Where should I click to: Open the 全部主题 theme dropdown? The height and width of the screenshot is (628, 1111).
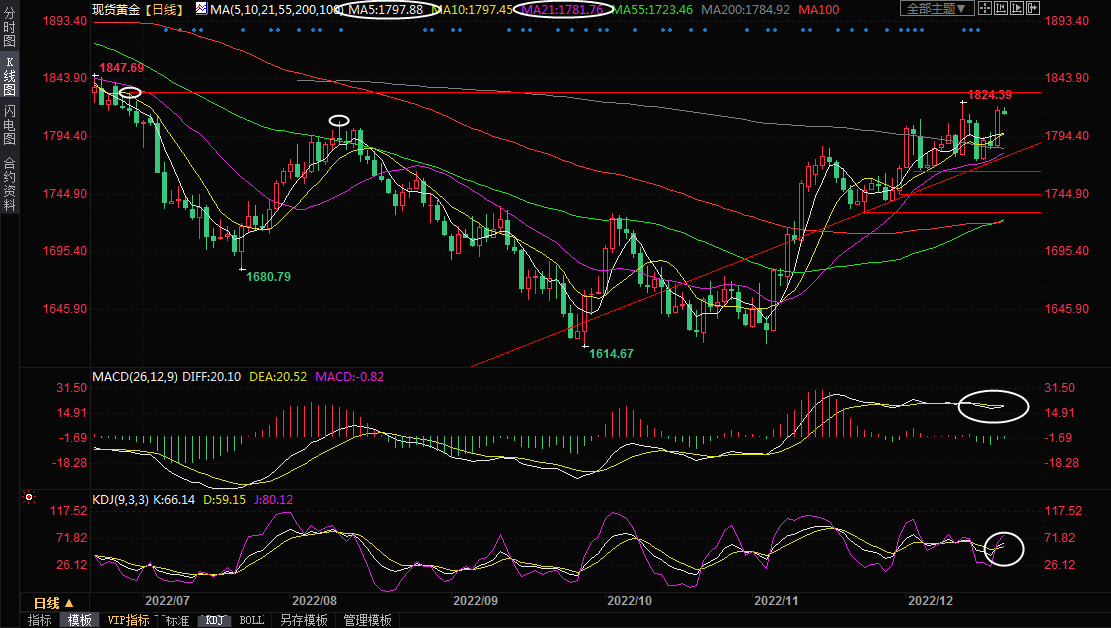click(x=937, y=9)
